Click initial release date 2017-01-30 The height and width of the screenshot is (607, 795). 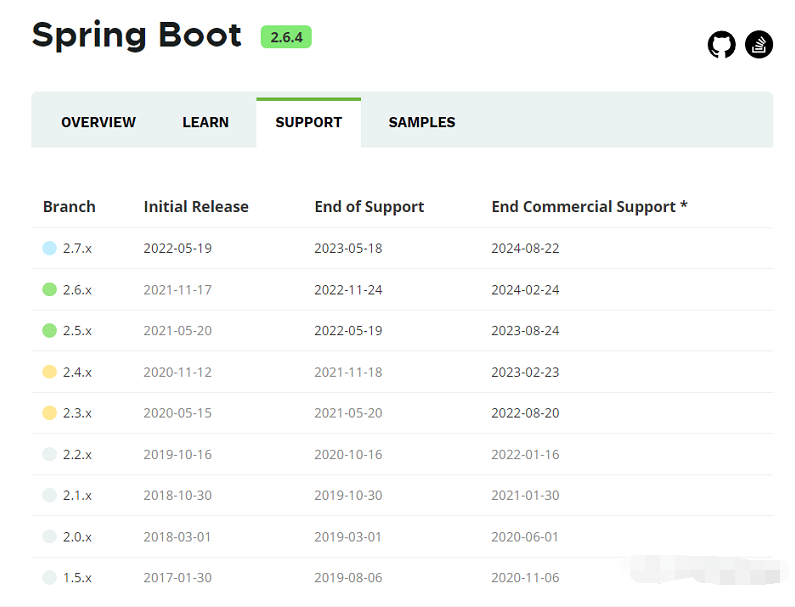tap(177, 578)
